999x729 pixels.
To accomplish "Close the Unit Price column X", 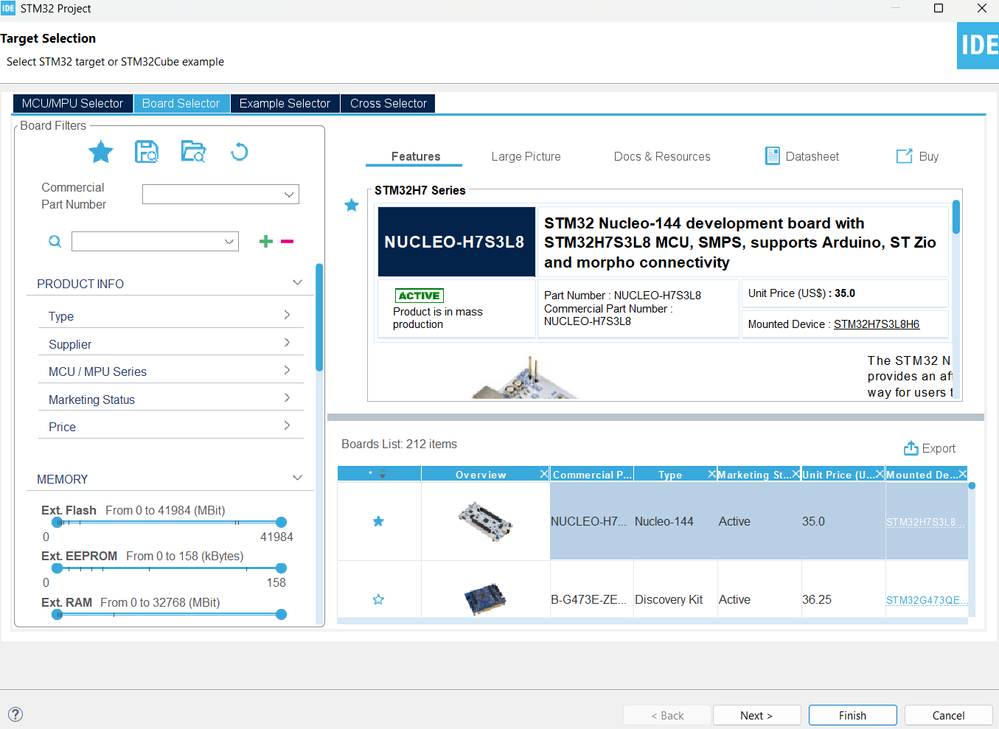I will 879,474.
